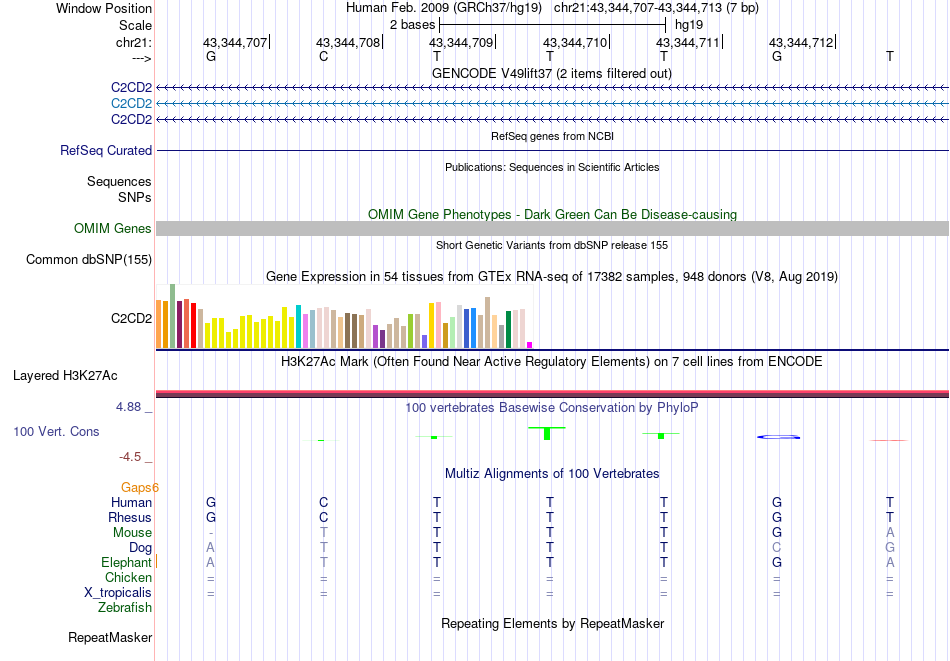Click 100 vertebrates Basewise Conservation by PhyloP title
Viewport: 950px width, 661px height.
click(552, 408)
